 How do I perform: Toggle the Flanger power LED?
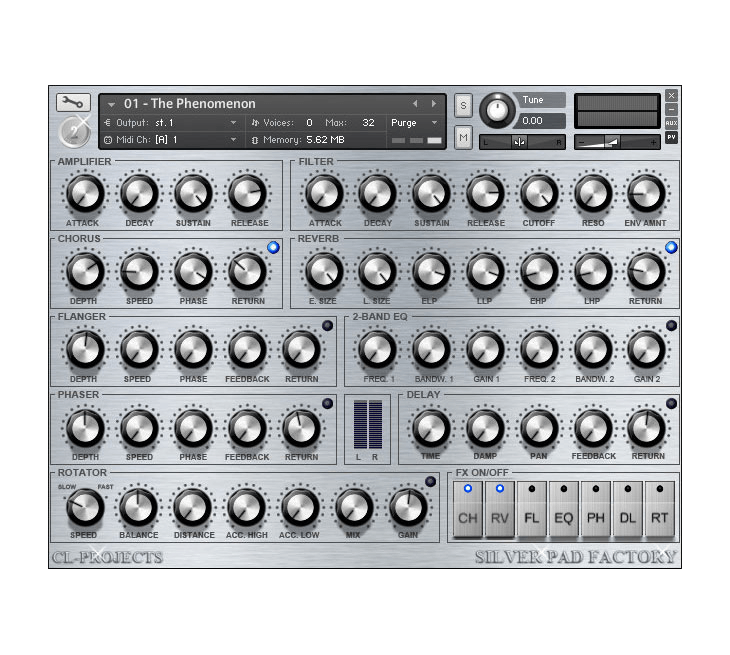point(327,325)
